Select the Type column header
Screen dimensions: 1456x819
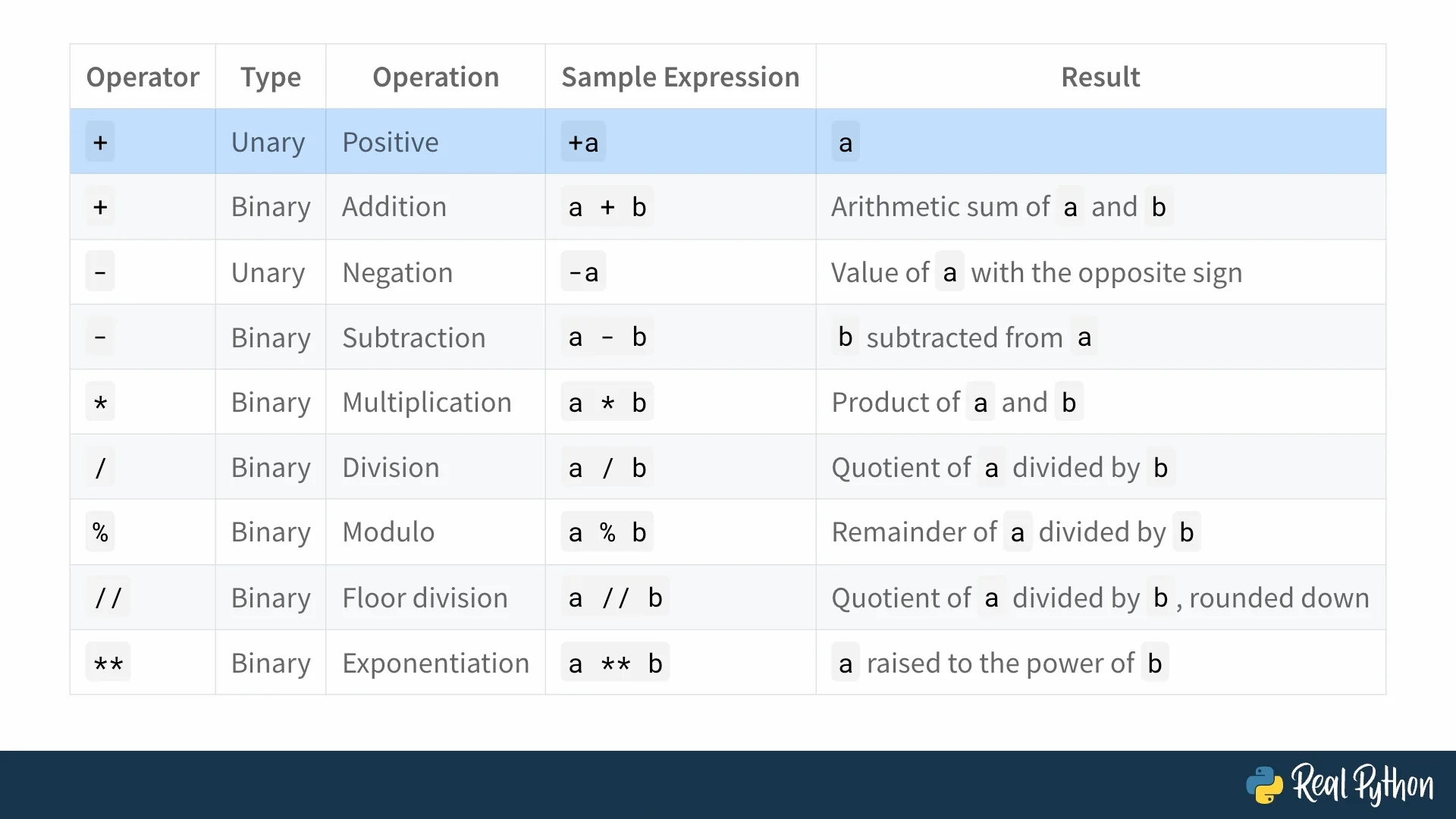[x=271, y=77]
